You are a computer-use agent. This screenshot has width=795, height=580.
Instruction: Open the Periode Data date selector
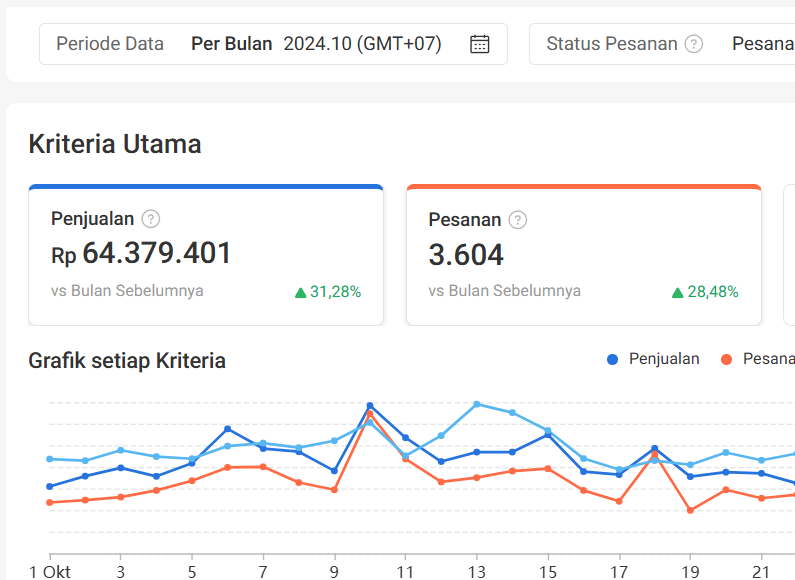273,44
